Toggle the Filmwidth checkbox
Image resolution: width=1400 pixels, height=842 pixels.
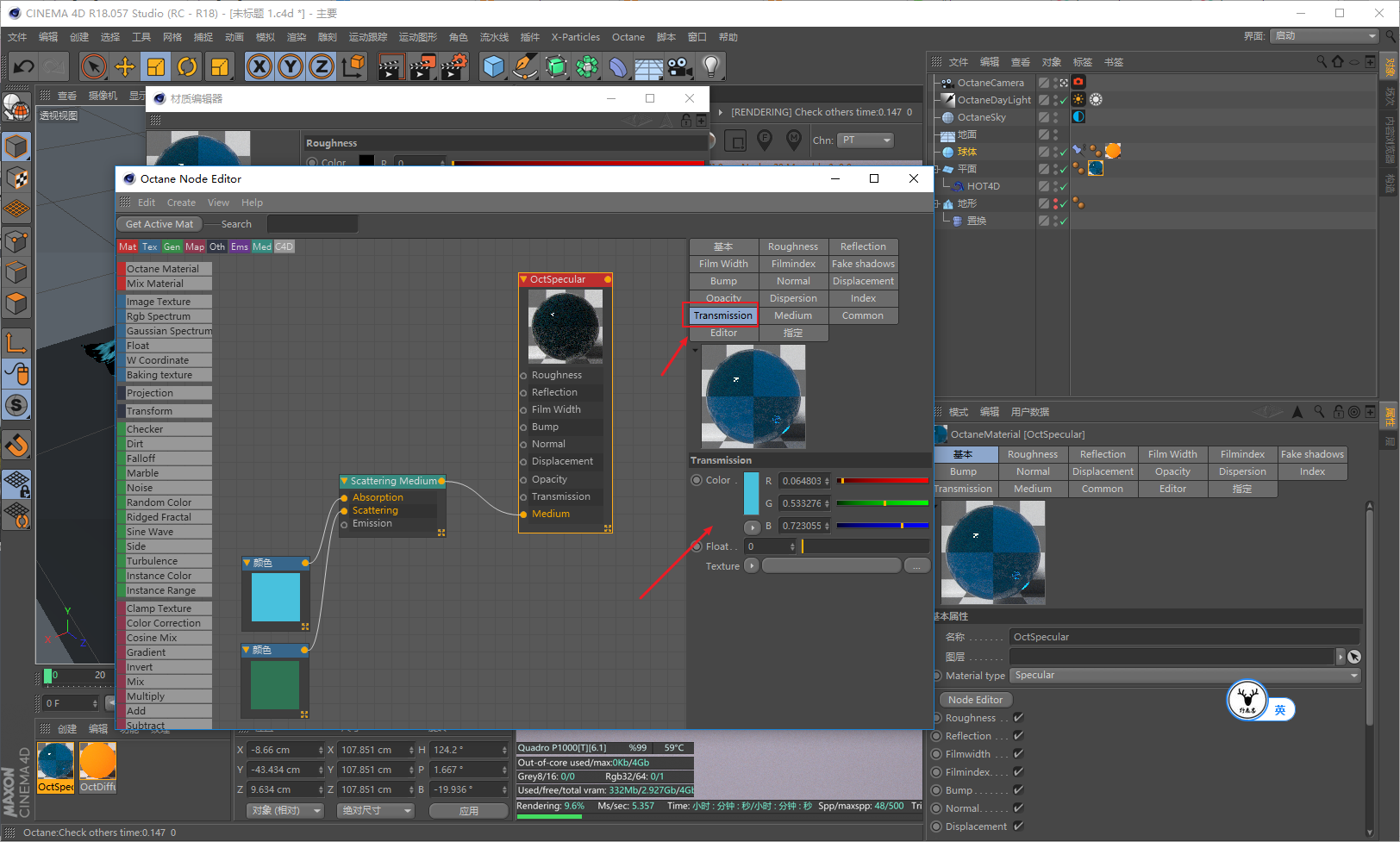point(1018,753)
